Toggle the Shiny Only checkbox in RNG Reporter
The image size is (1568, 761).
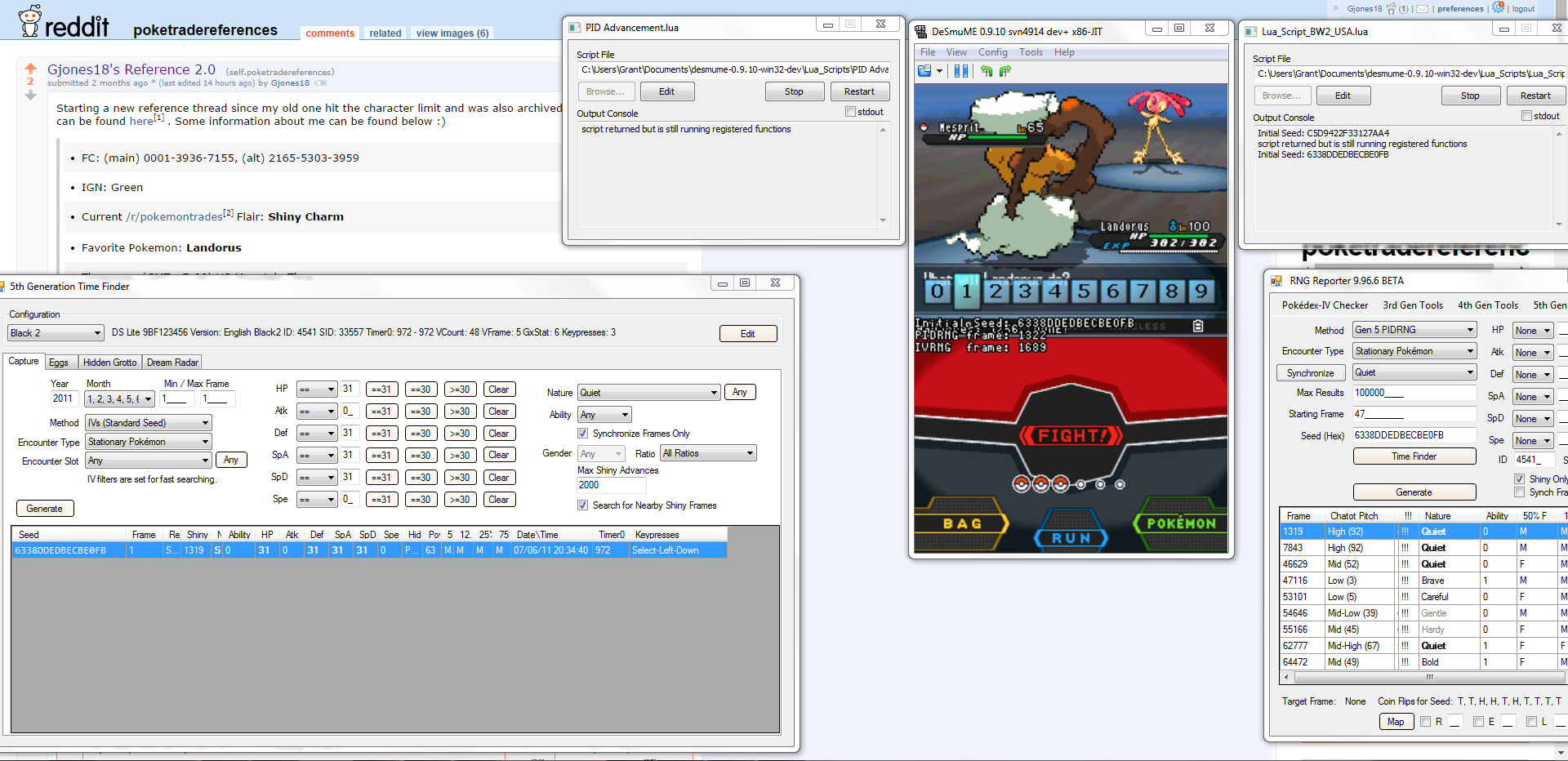[x=1519, y=479]
